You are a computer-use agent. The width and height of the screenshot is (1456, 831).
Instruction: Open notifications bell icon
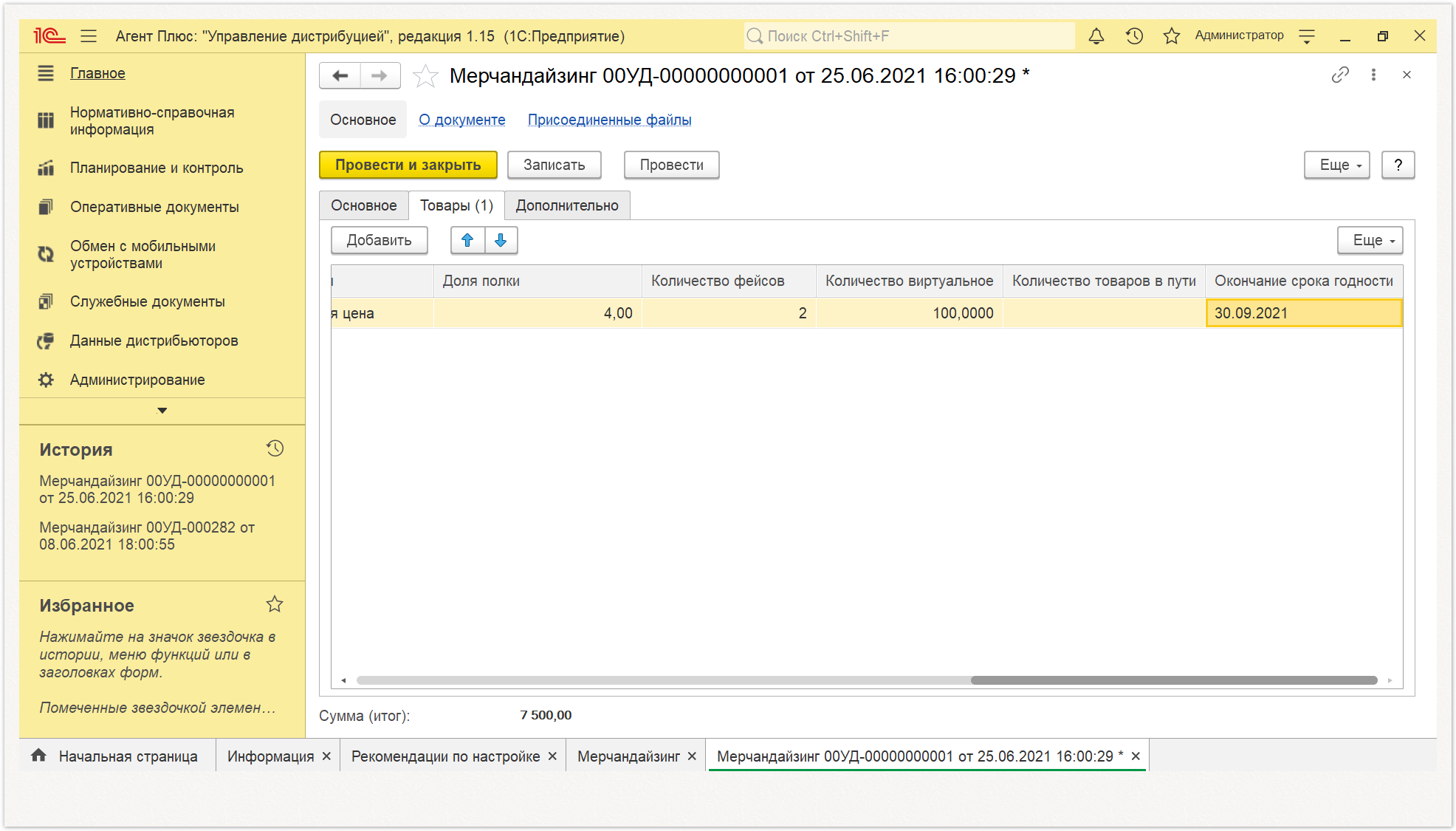(1096, 35)
